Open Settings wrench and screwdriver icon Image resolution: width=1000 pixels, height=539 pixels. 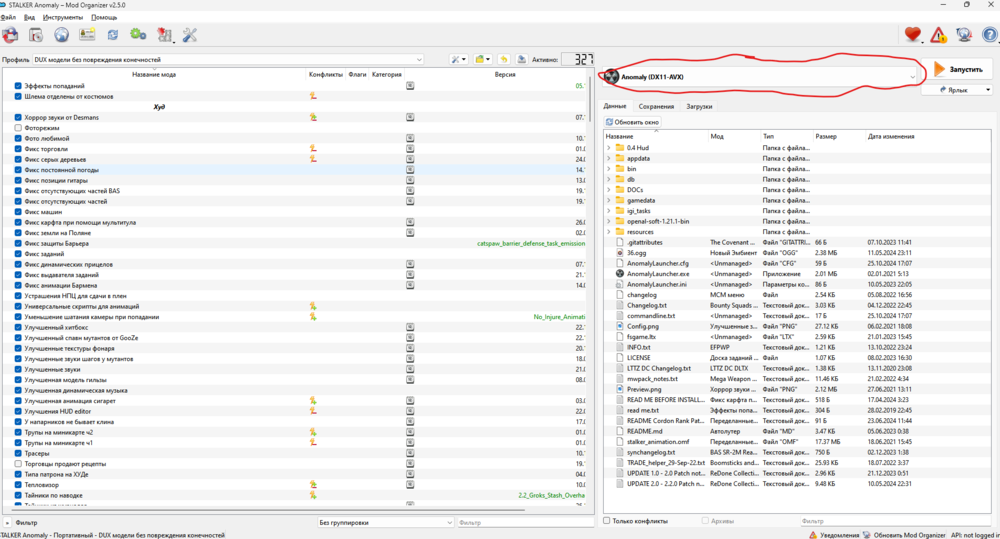(189, 35)
